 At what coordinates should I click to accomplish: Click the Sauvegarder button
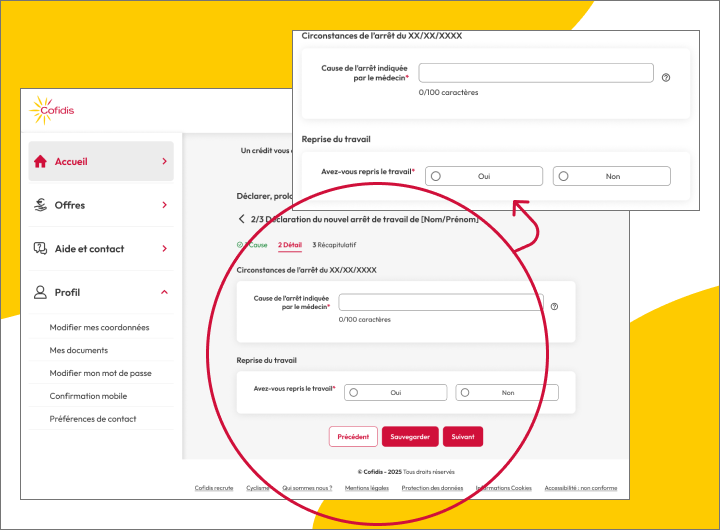[410, 437]
